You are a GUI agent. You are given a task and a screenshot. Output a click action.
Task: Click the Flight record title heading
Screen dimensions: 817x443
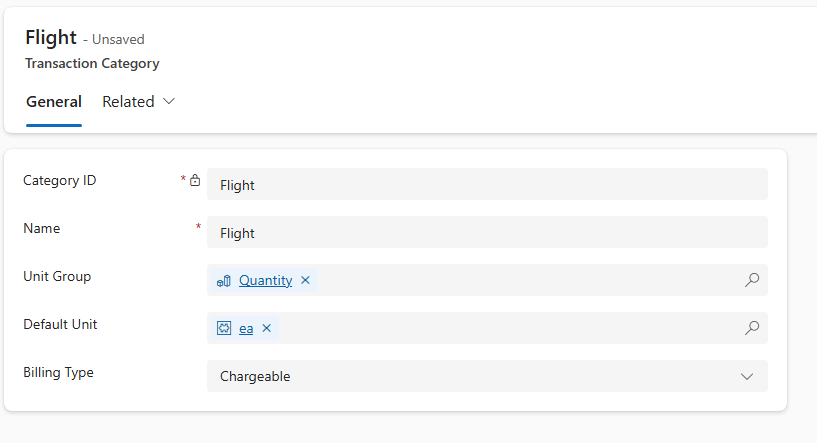(x=51, y=38)
